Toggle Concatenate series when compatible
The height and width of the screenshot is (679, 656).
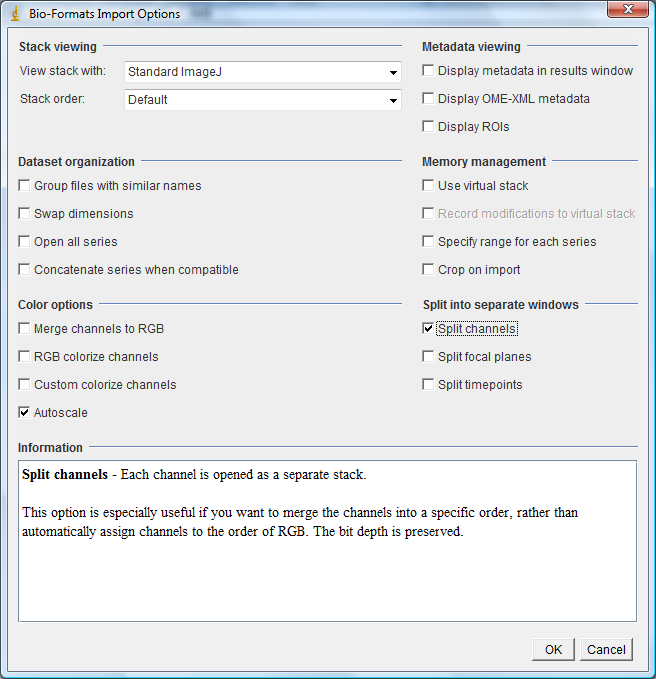coord(25,270)
